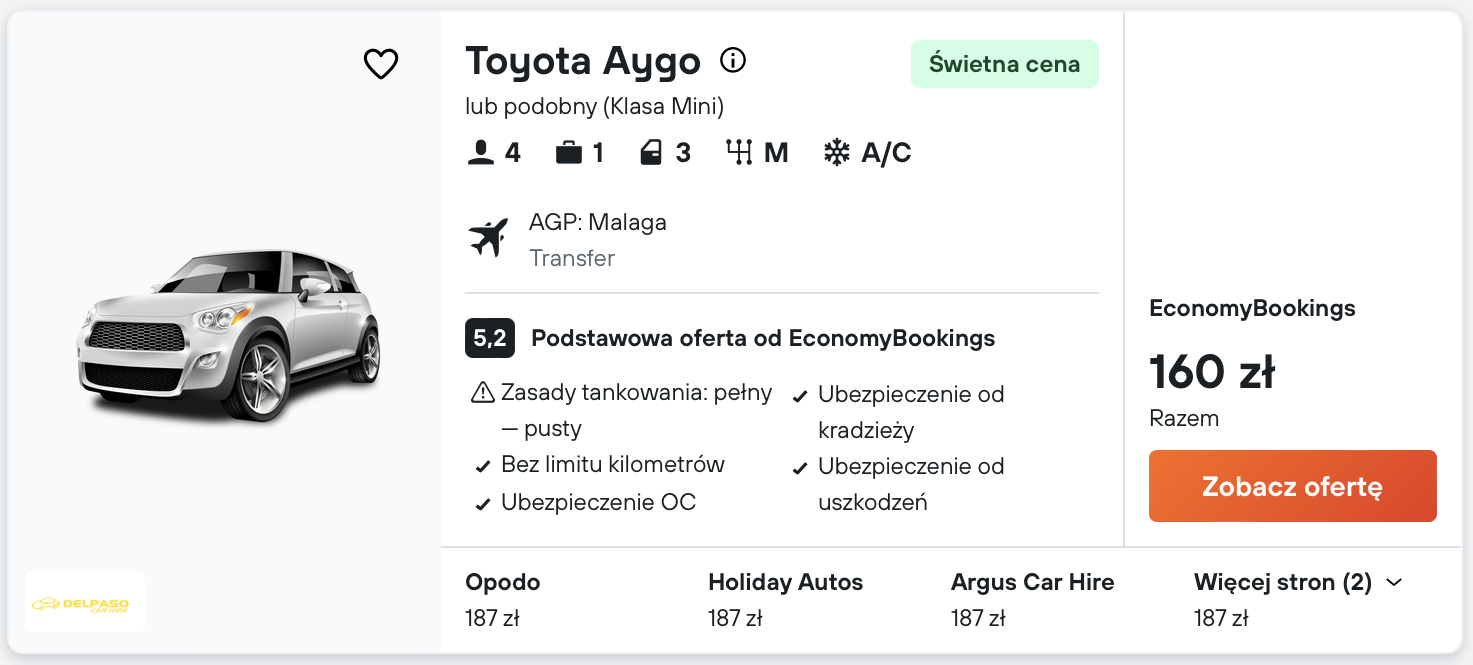
Task: Click the Świetna cena badge
Action: (x=1004, y=64)
